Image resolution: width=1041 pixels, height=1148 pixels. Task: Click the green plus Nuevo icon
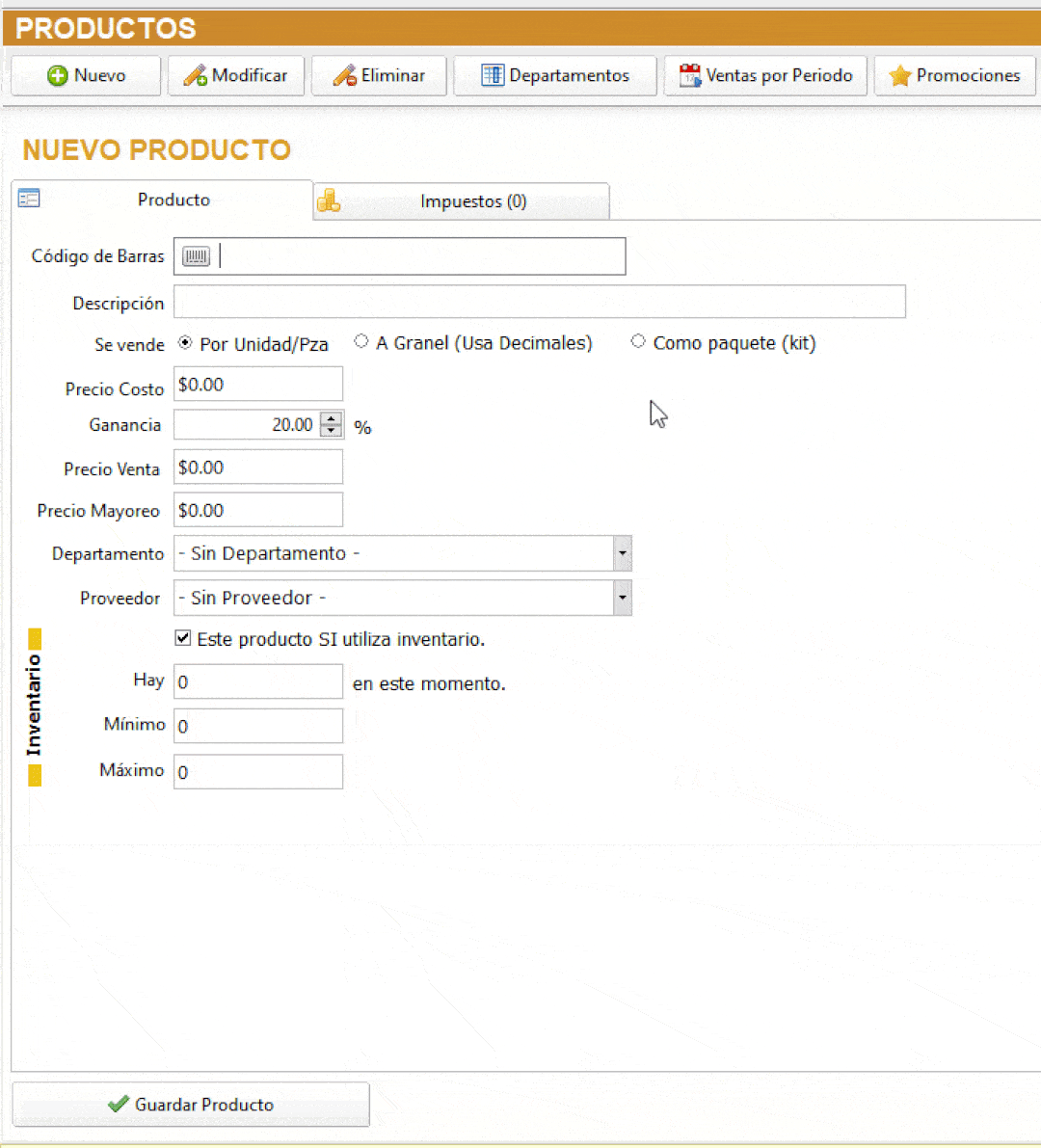point(58,75)
